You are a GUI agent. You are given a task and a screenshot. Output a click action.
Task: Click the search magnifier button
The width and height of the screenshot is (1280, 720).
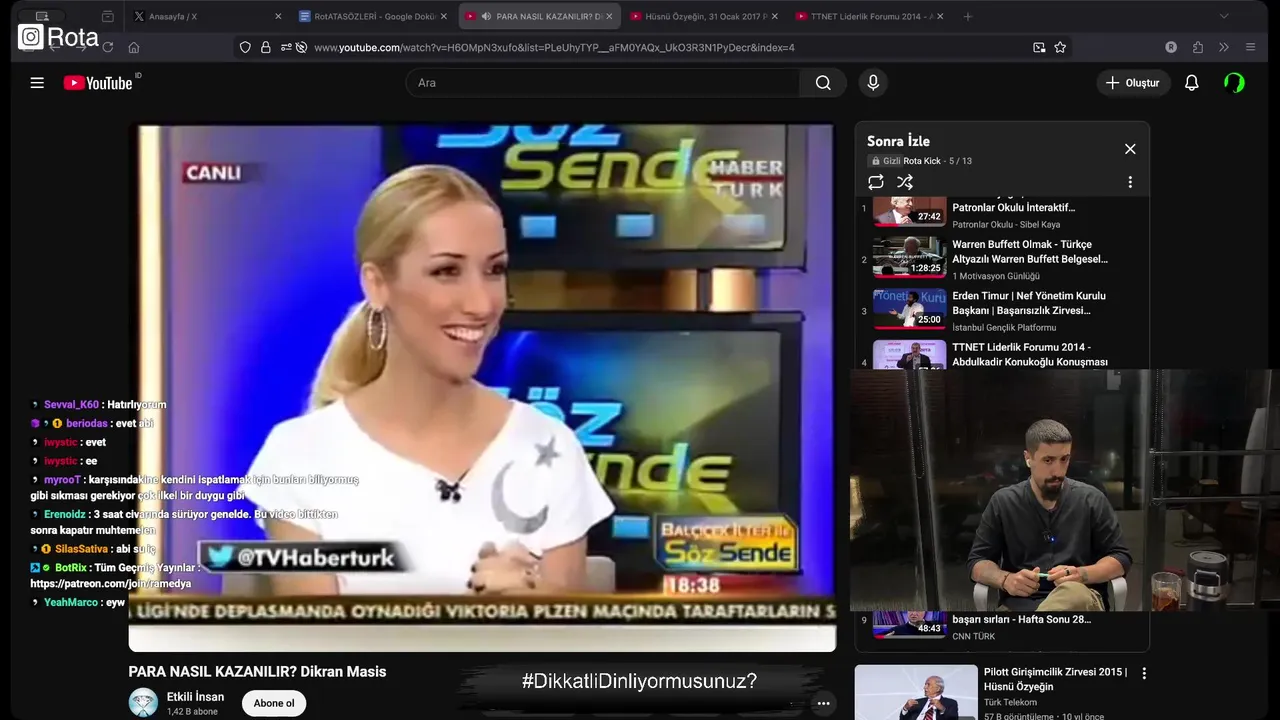pos(823,83)
